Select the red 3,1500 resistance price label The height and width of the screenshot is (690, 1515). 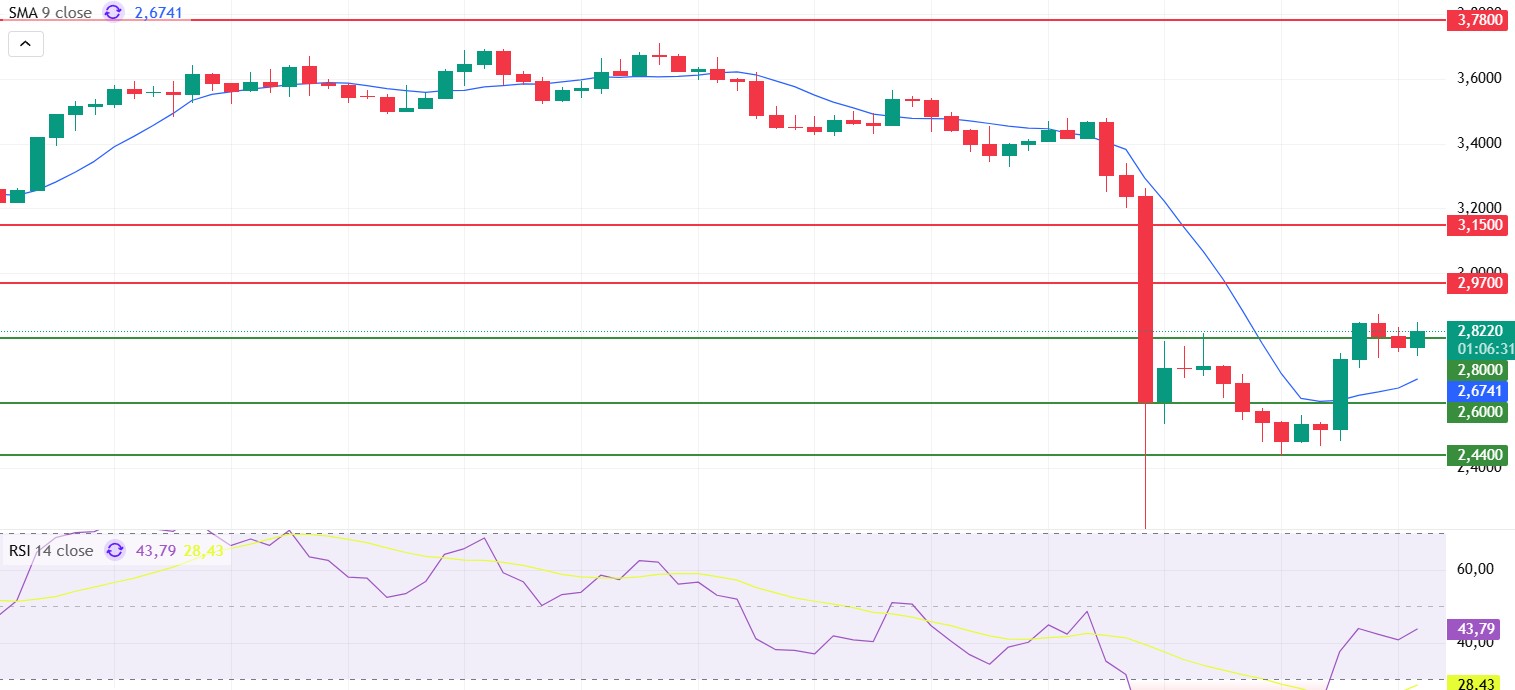coord(1481,225)
